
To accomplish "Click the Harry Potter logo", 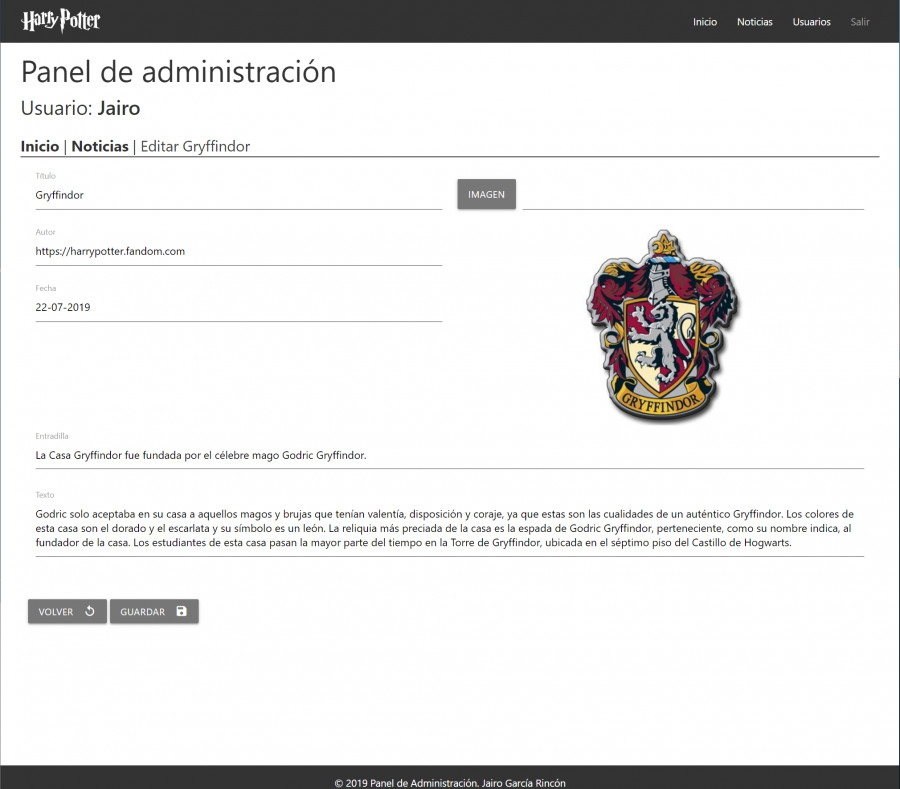I will tap(60, 21).
